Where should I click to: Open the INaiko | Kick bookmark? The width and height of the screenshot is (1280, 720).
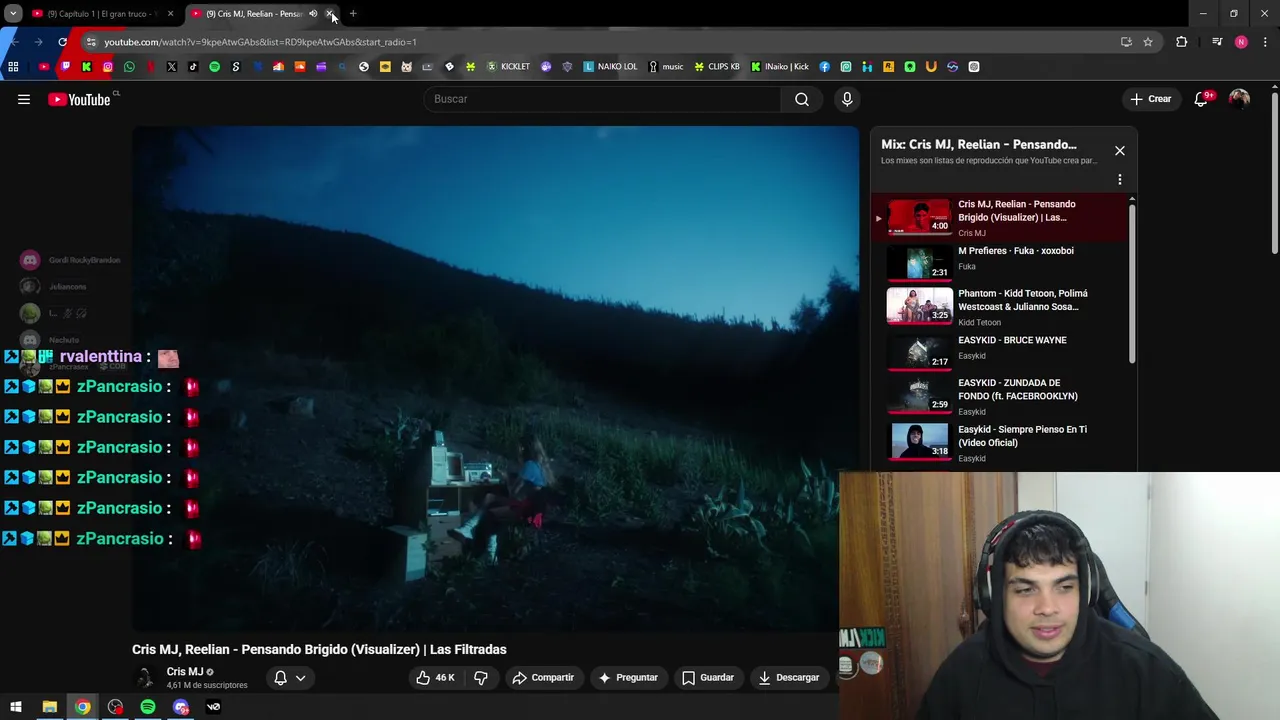point(780,67)
